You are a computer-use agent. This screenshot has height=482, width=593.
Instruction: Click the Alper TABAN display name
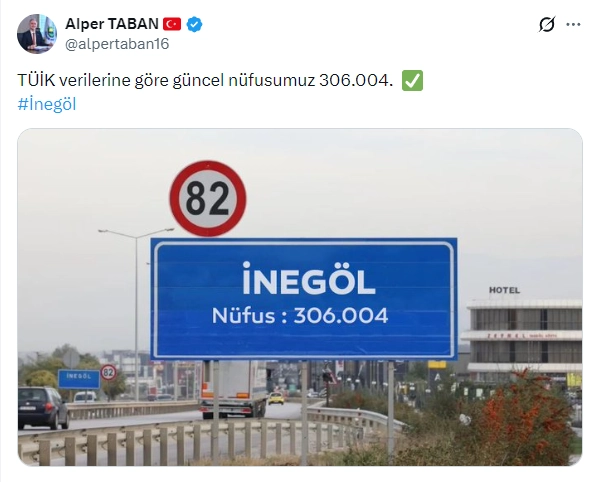point(112,24)
